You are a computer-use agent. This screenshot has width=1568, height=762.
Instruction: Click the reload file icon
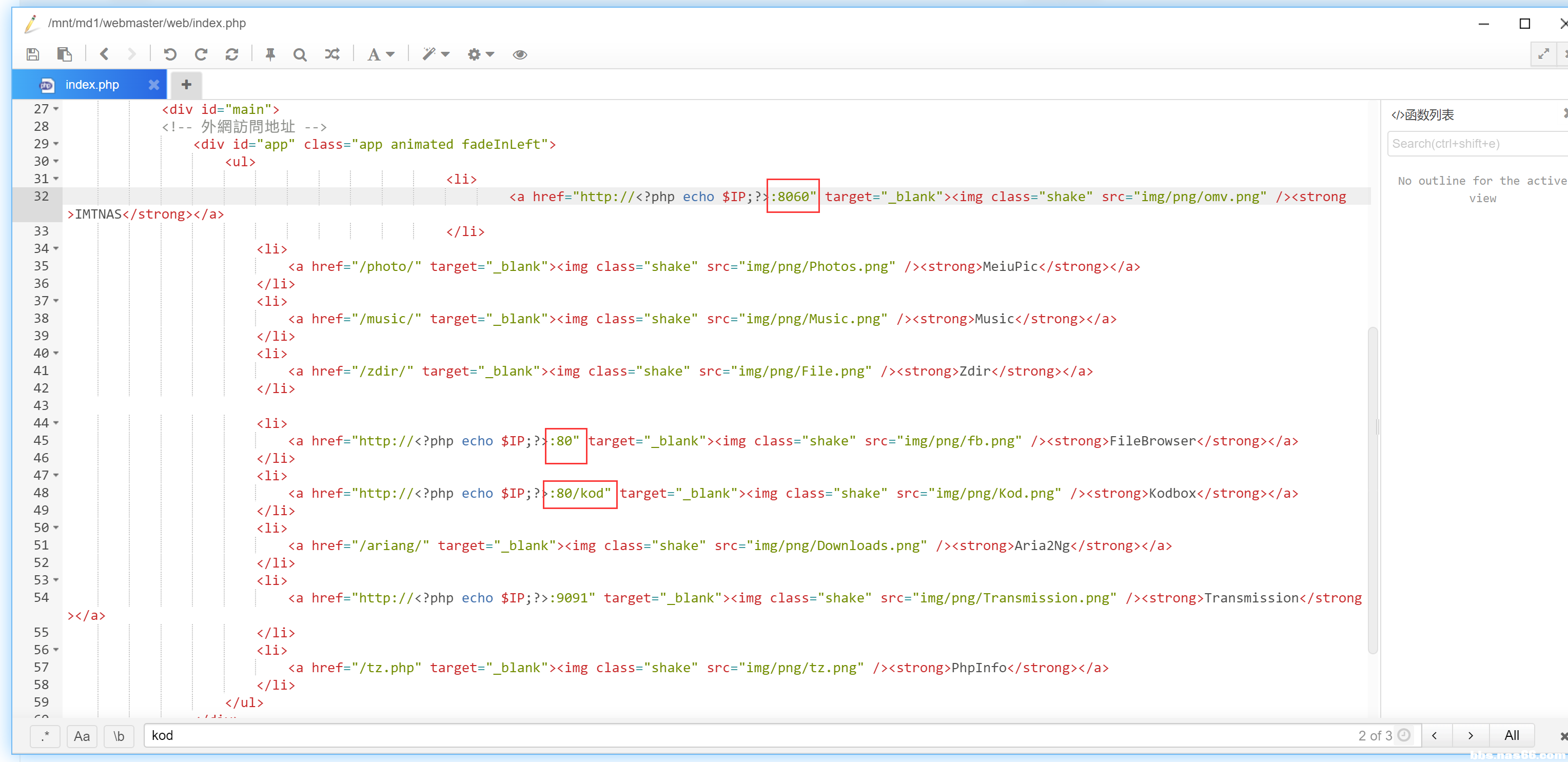(x=232, y=54)
